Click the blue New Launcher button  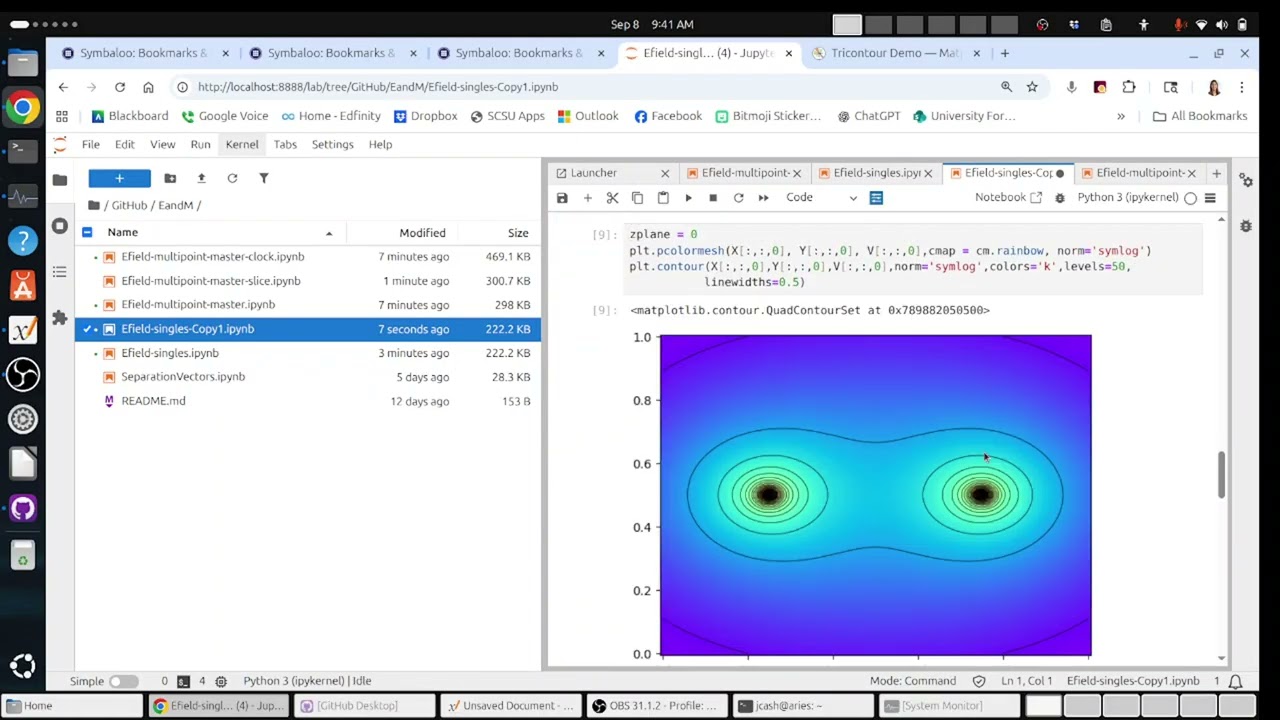[x=119, y=178]
